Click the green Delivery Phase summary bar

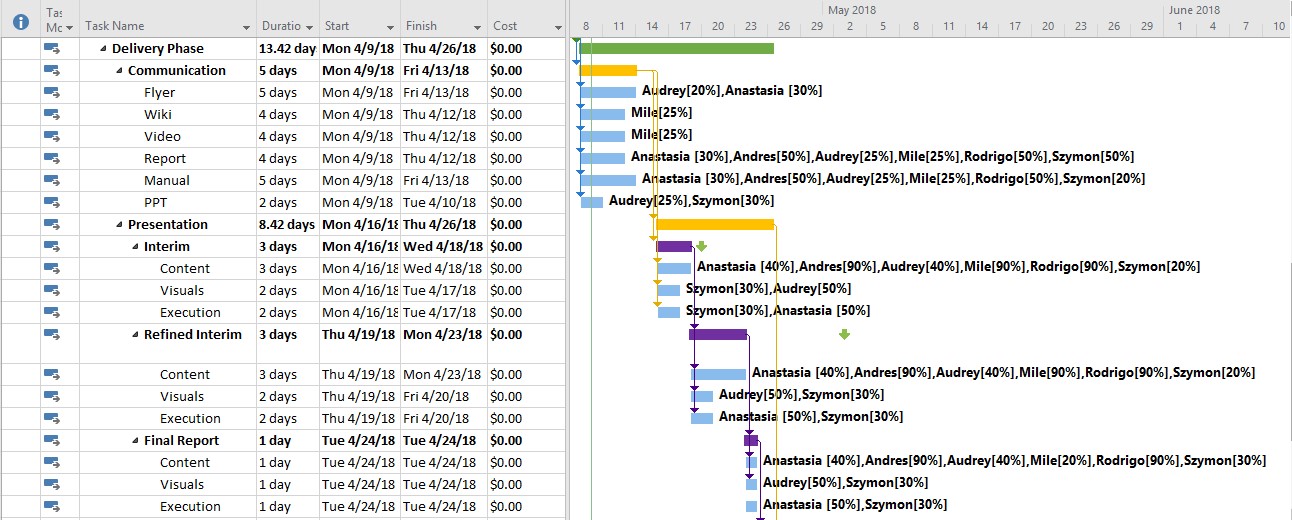pos(676,48)
